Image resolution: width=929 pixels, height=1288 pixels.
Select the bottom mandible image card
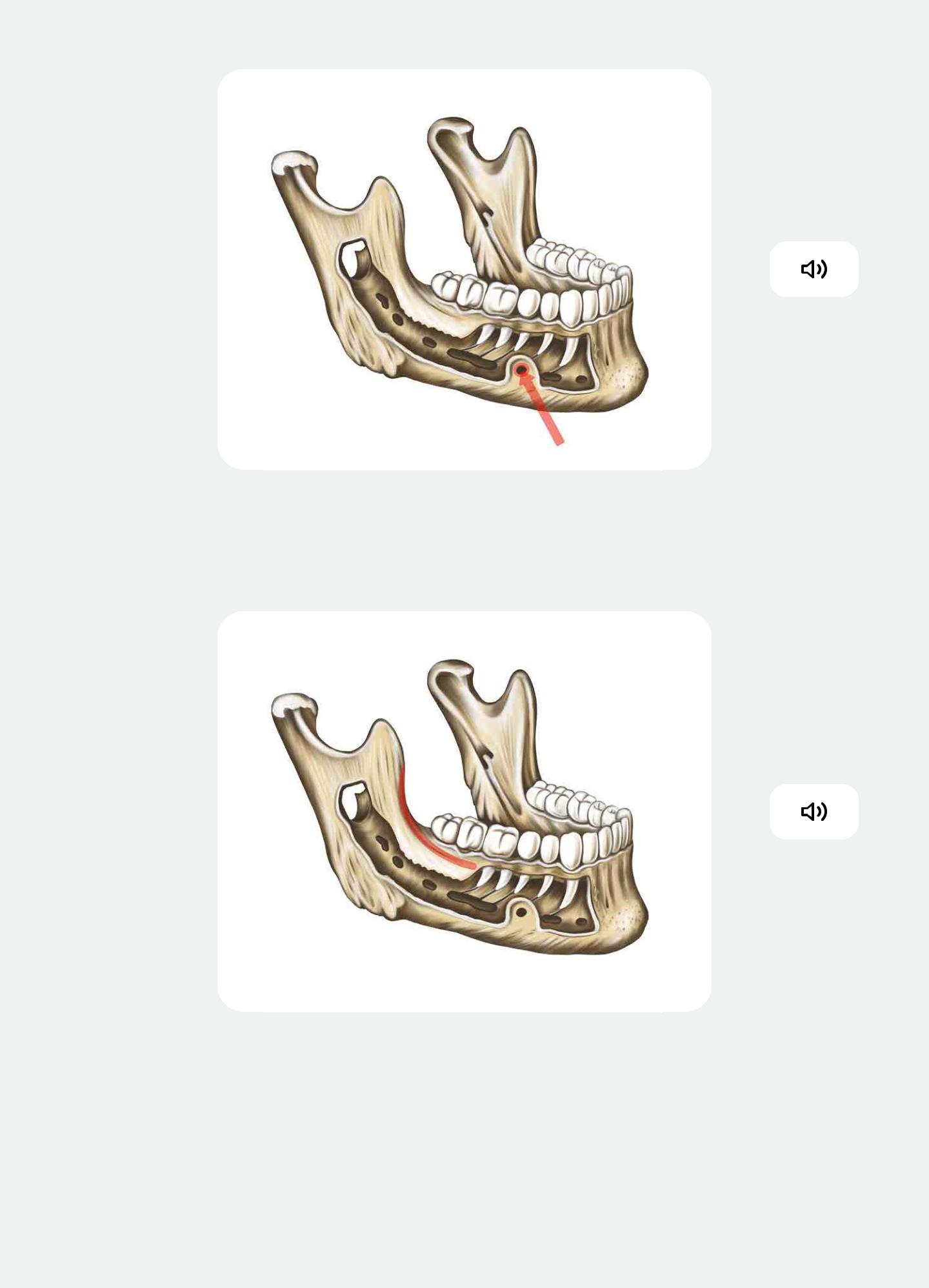(x=464, y=811)
